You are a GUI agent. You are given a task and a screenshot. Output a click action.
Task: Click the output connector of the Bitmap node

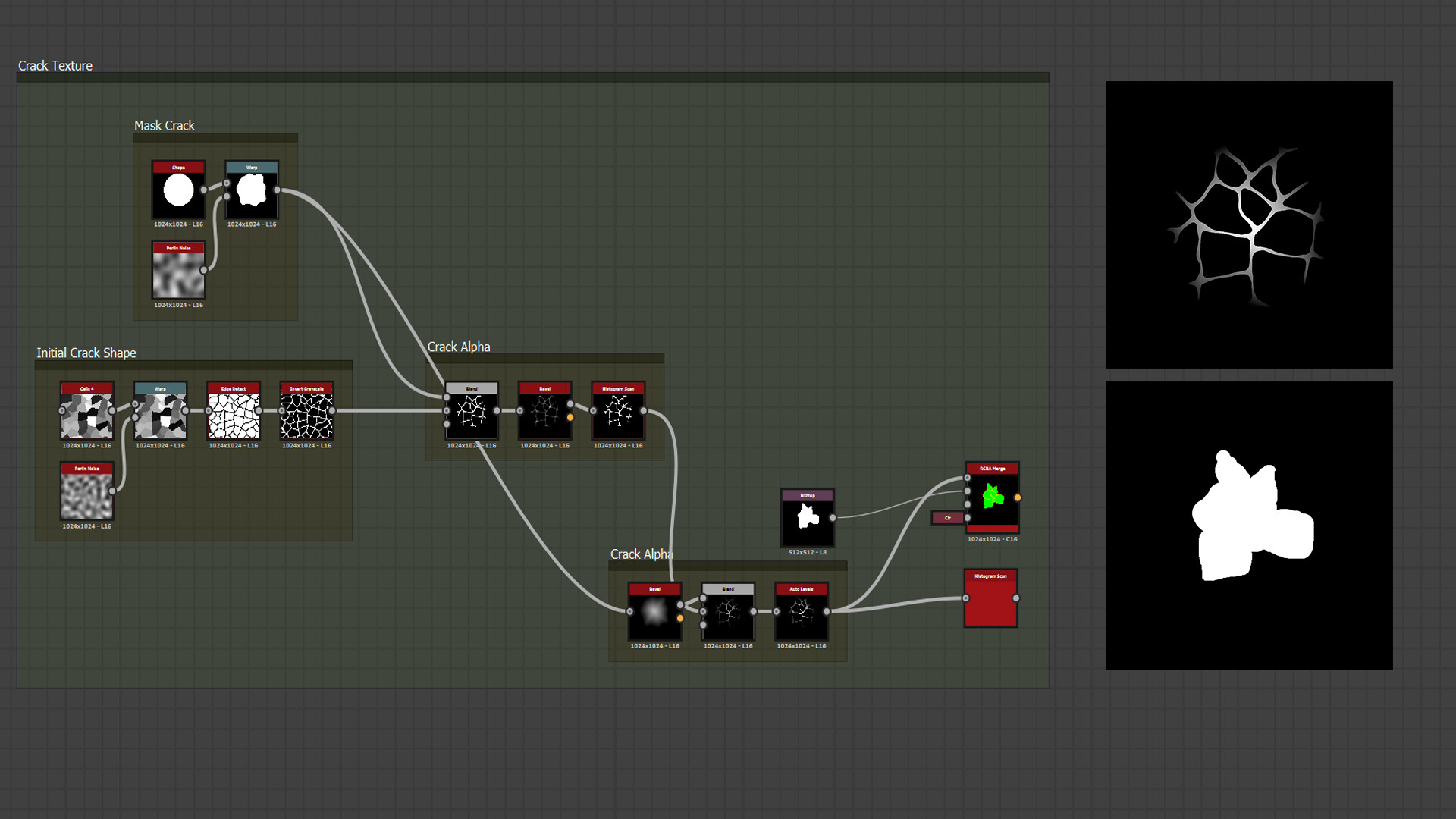[x=833, y=518]
